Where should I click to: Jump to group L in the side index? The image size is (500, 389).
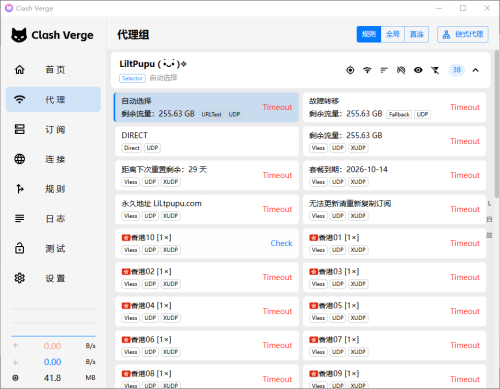click(489, 203)
